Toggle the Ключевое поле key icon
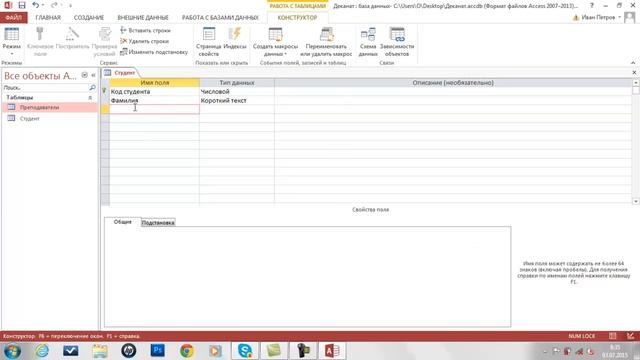 pos(40,41)
